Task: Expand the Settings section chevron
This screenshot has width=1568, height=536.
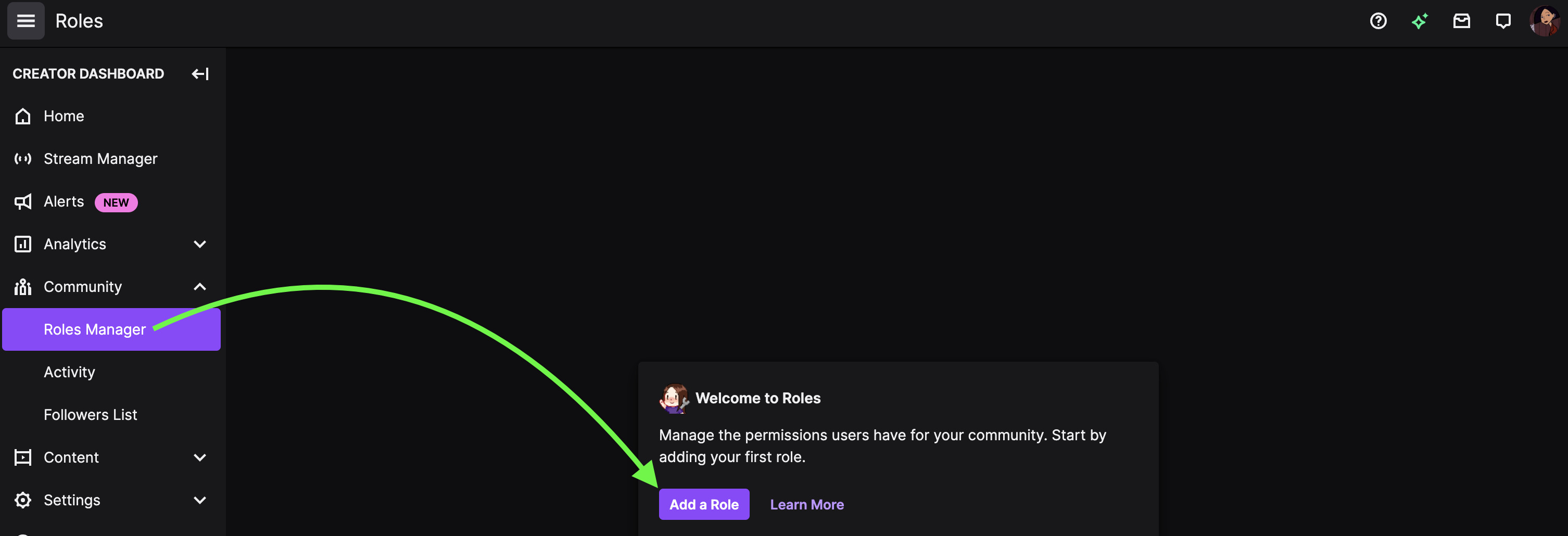Action: pos(200,500)
